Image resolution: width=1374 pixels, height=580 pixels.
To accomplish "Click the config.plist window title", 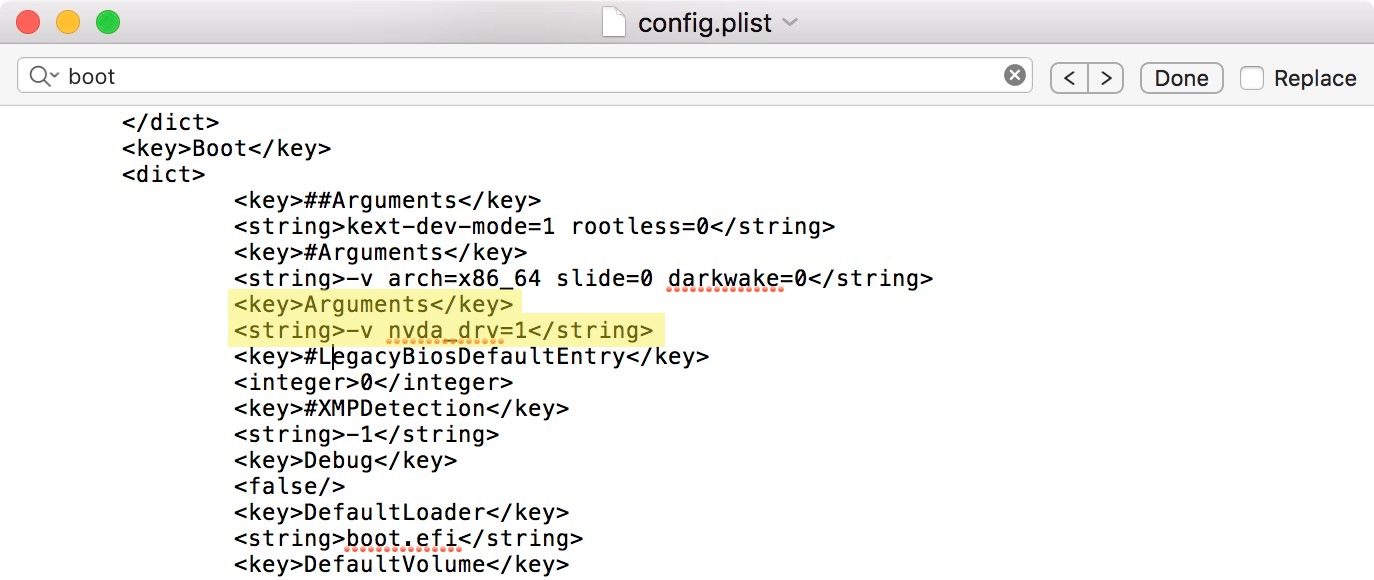I will (x=705, y=23).
